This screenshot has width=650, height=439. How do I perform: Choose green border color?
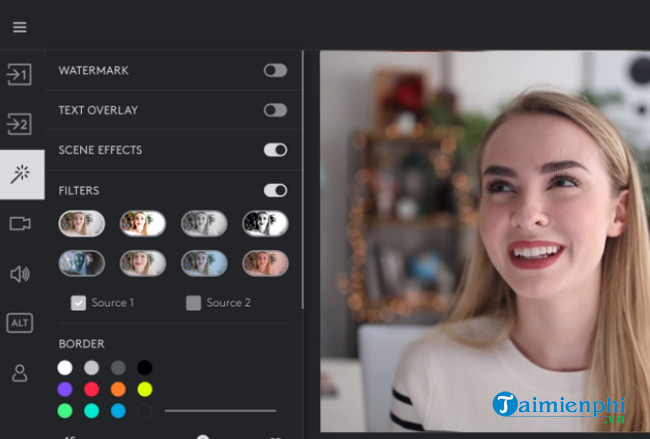coord(65,411)
